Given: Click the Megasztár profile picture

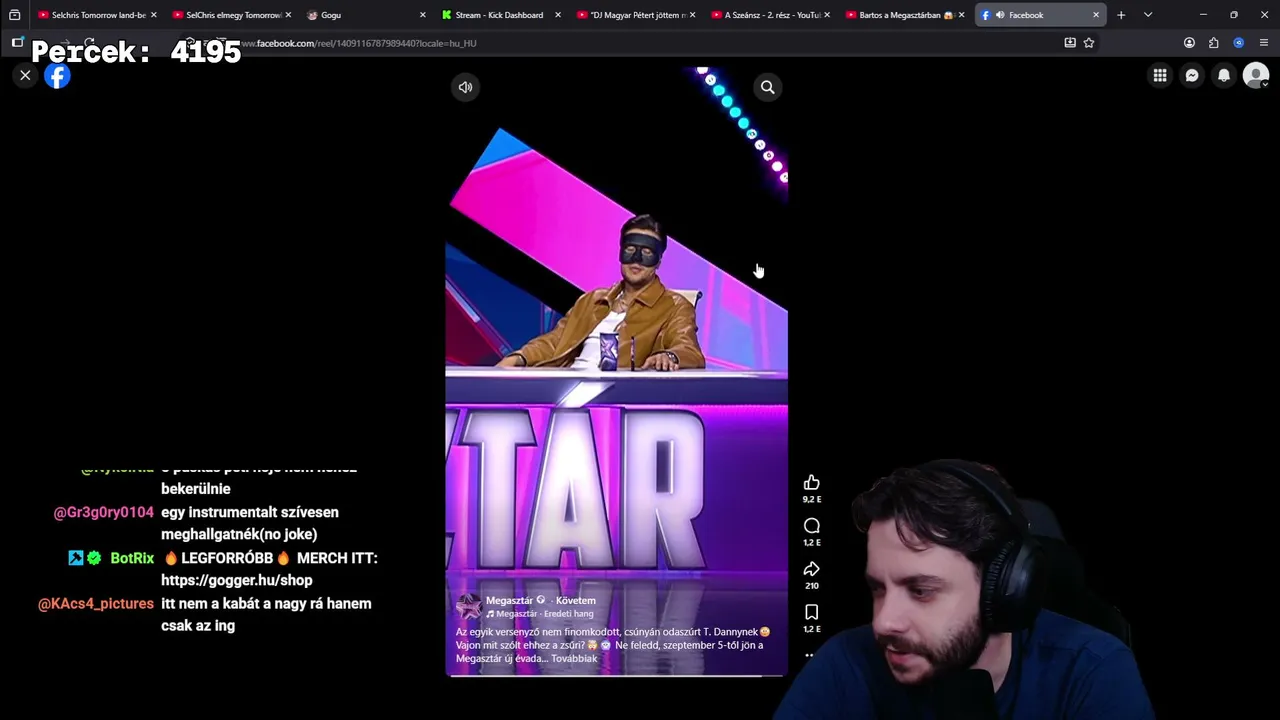Looking at the screenshot, I should (468, 606).
